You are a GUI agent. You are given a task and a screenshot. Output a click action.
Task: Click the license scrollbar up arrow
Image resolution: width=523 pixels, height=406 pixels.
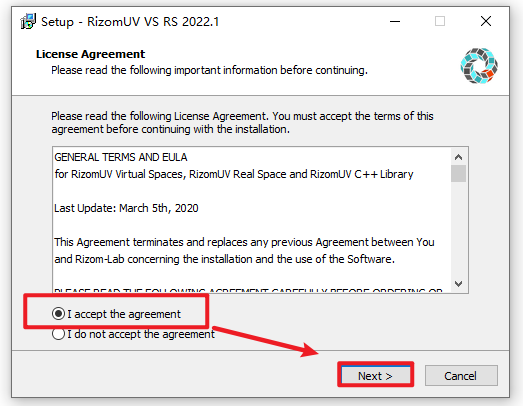click(459, 157)
